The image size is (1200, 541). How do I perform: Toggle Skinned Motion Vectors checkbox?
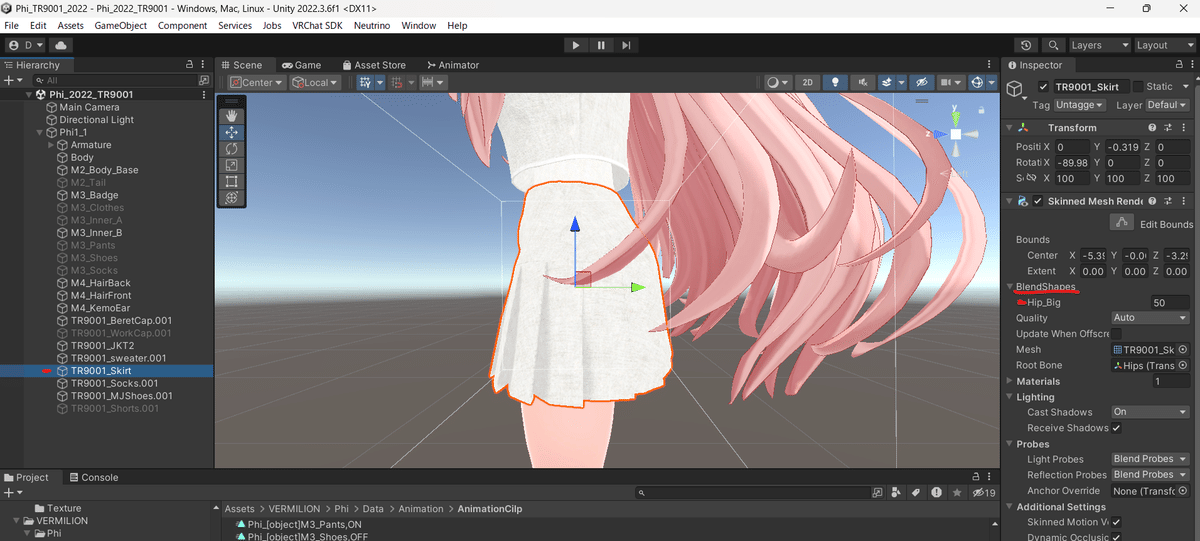1116,522
